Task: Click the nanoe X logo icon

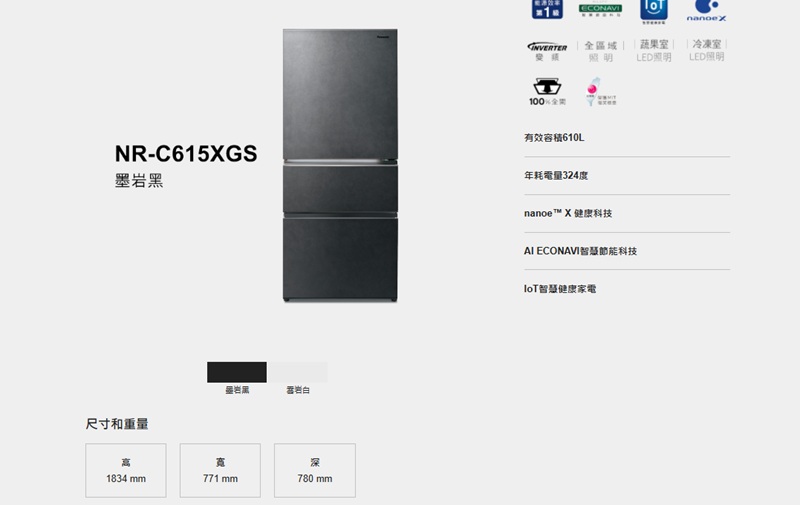Action: coord(706,11)
